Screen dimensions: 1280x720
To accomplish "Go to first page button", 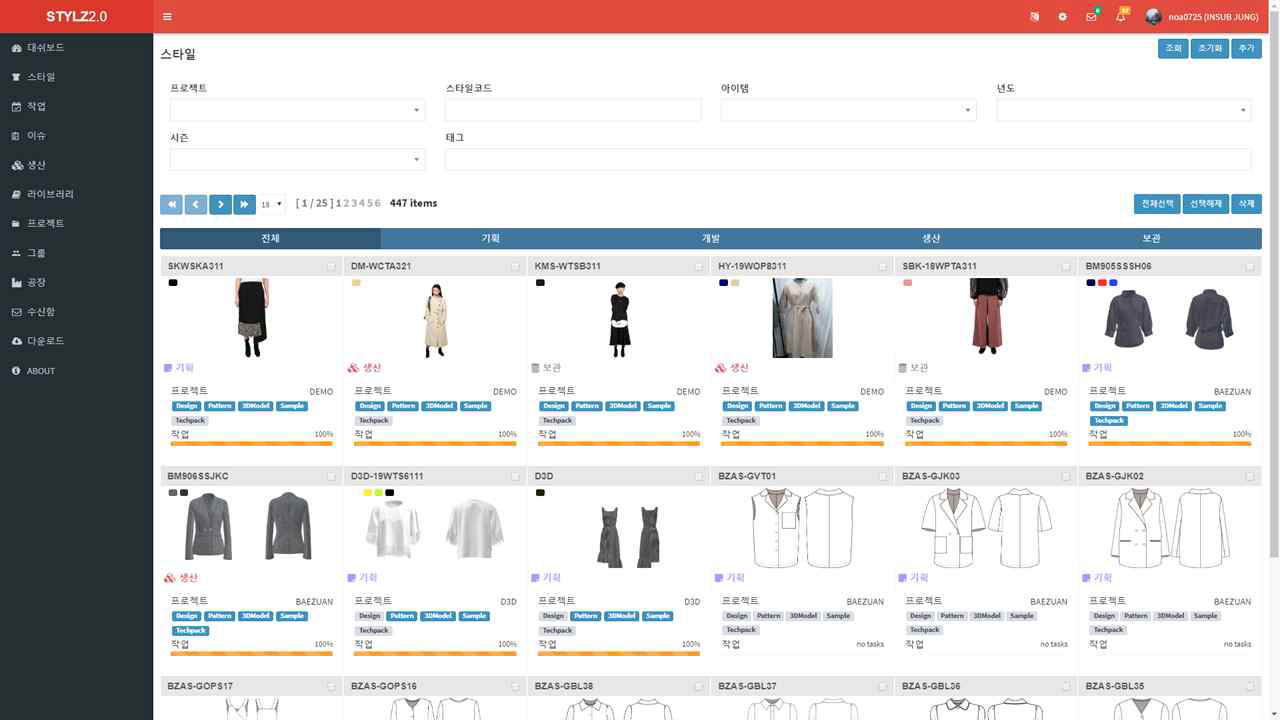I will [172, 204].
